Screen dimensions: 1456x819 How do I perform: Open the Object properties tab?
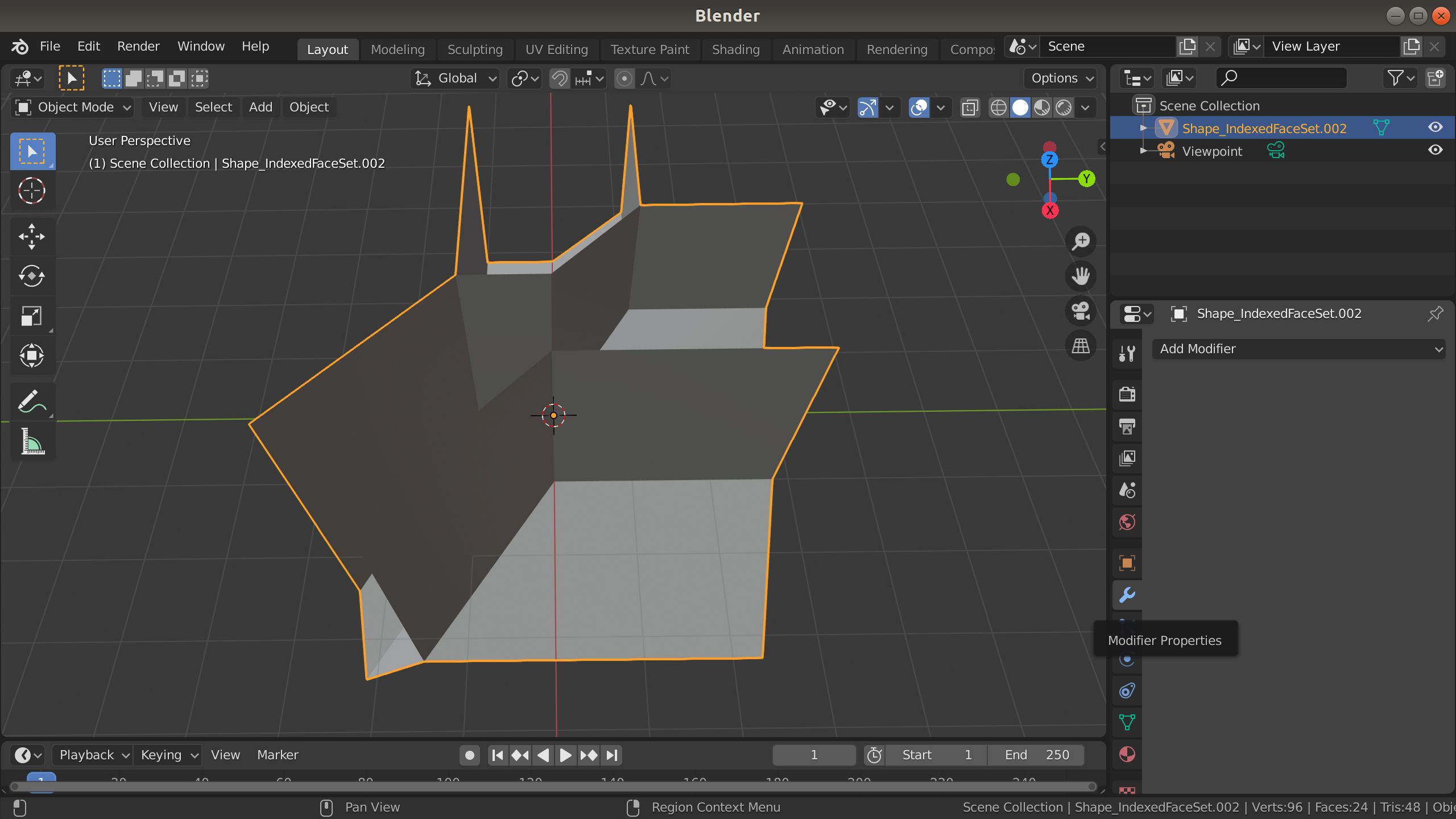coord(1127,563)
